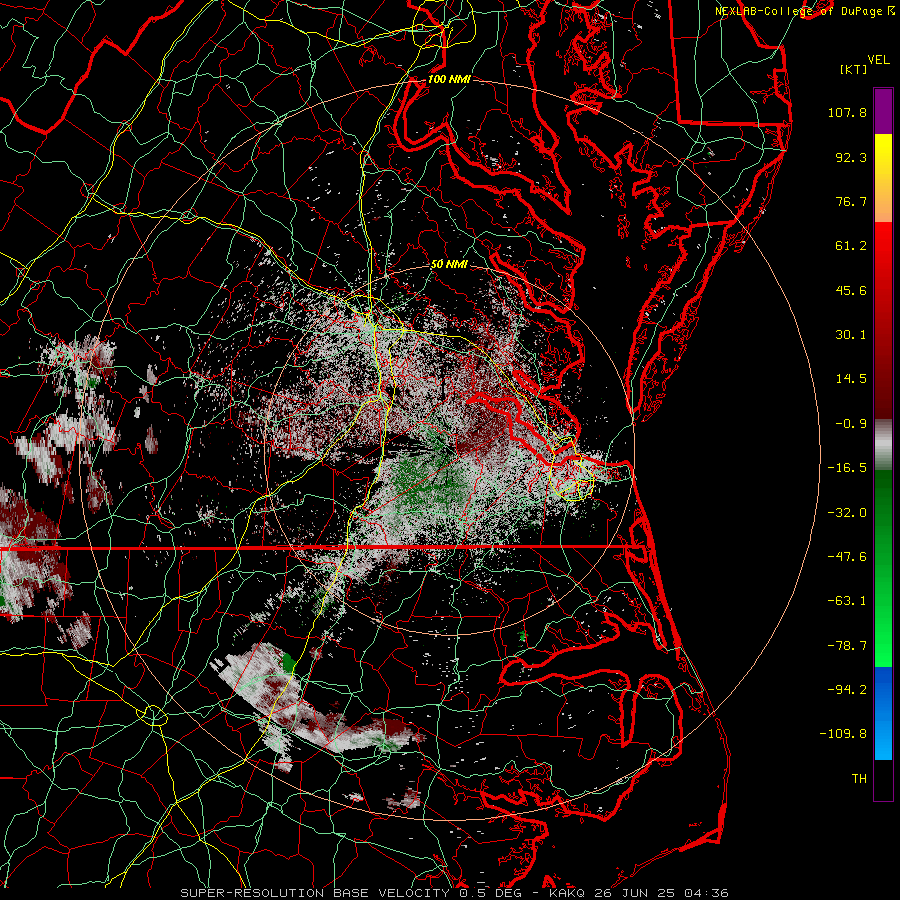
Task: Select the 61.2 legend value
Action: (851, 246)
